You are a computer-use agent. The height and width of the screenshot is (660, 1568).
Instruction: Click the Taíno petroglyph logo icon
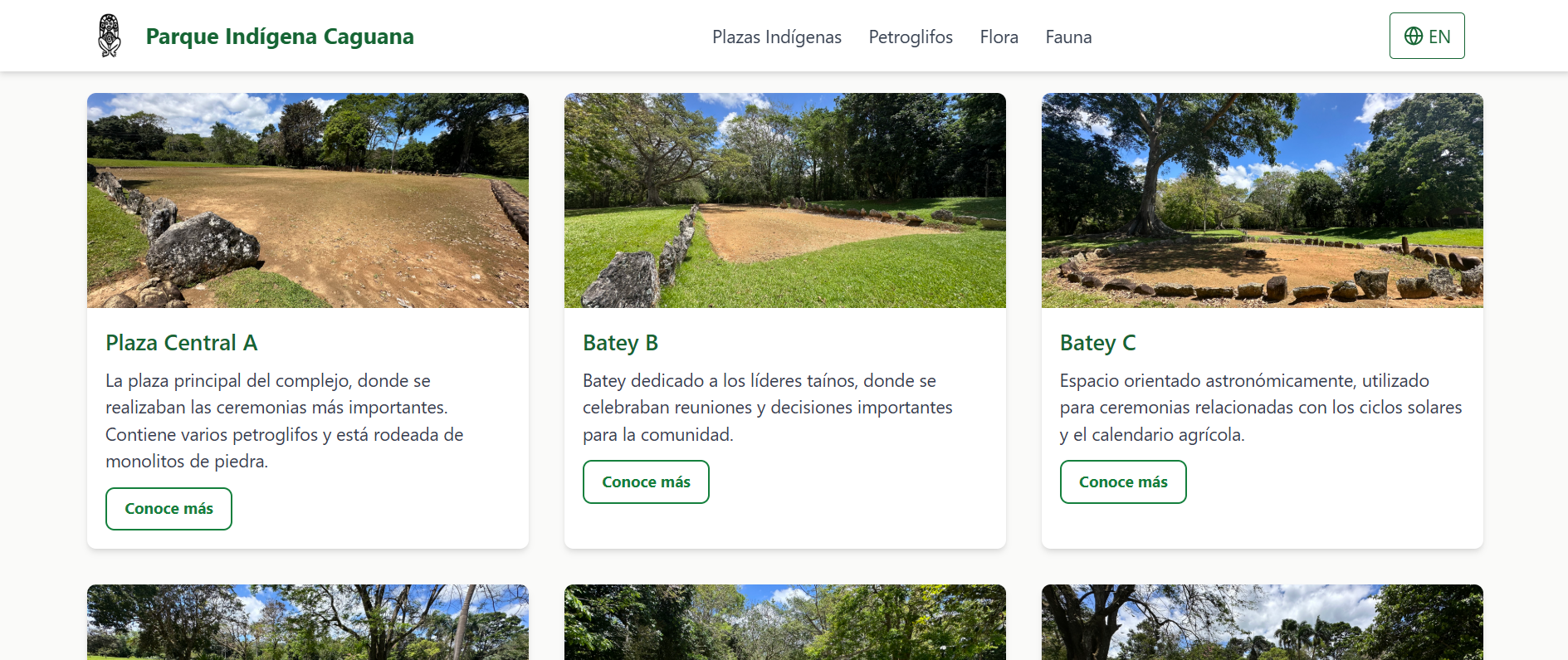coord(109,36)
